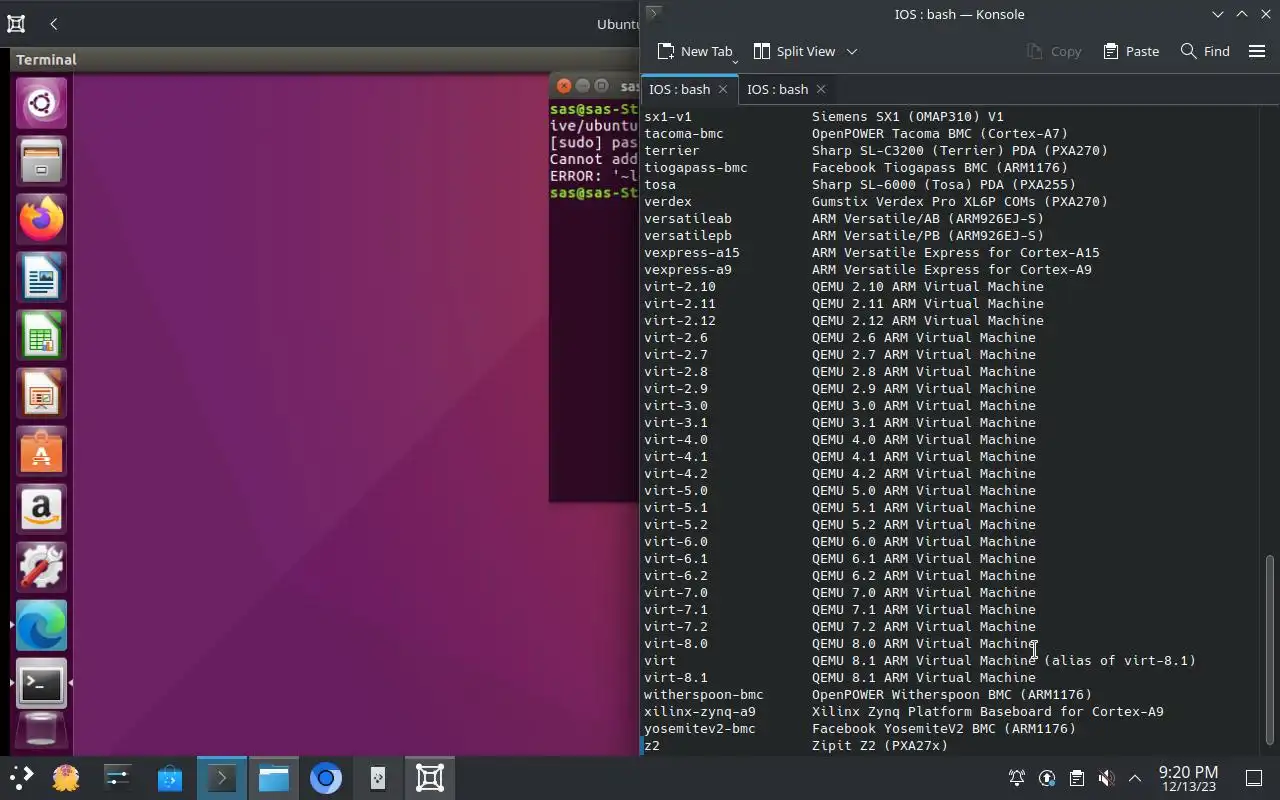The height and width of the screenshot is (800, 1280).
Task: Open LibreOffice Writer in the Unity launcher
Action: coord(41,277)
